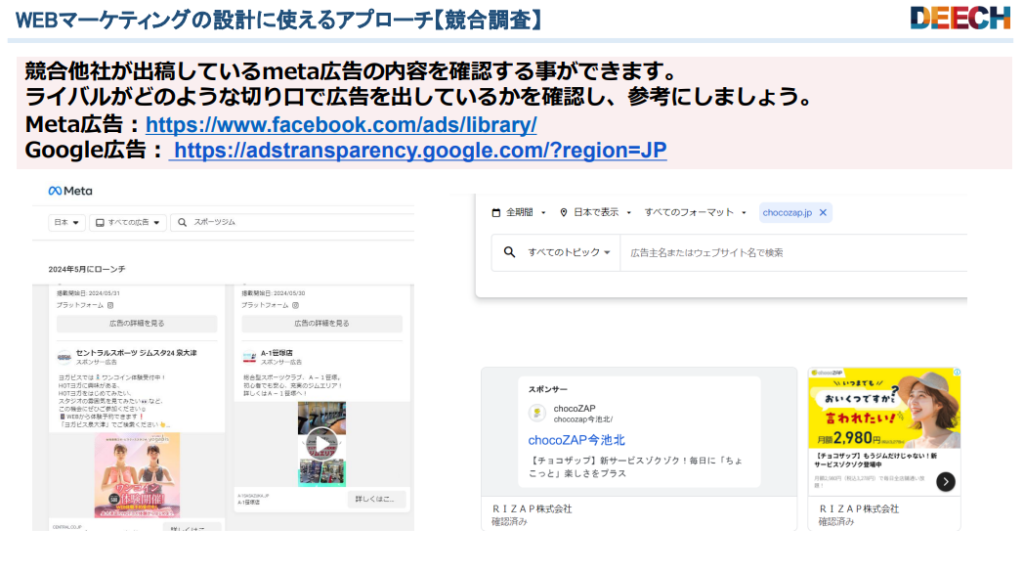Click the A-1笹塚店 advertiser logo icon

tap(249, 357)
